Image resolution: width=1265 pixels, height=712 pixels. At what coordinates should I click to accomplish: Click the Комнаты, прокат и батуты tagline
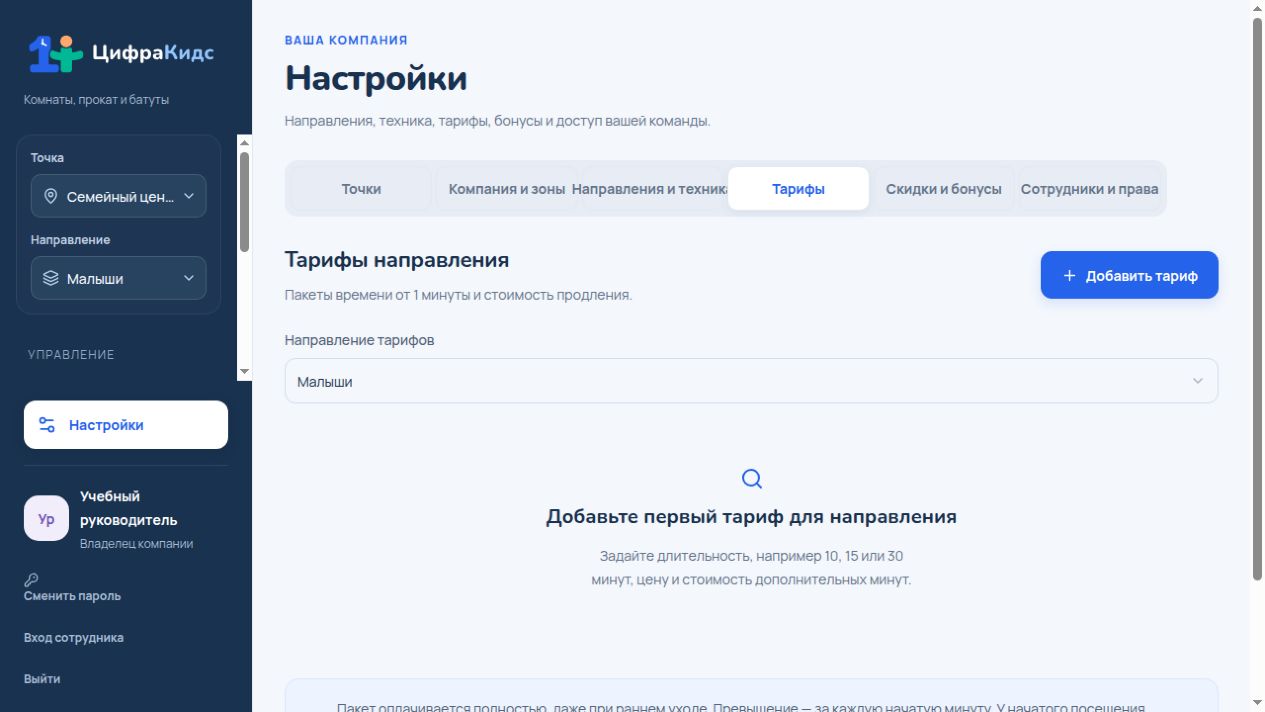(x=97, y=100)
